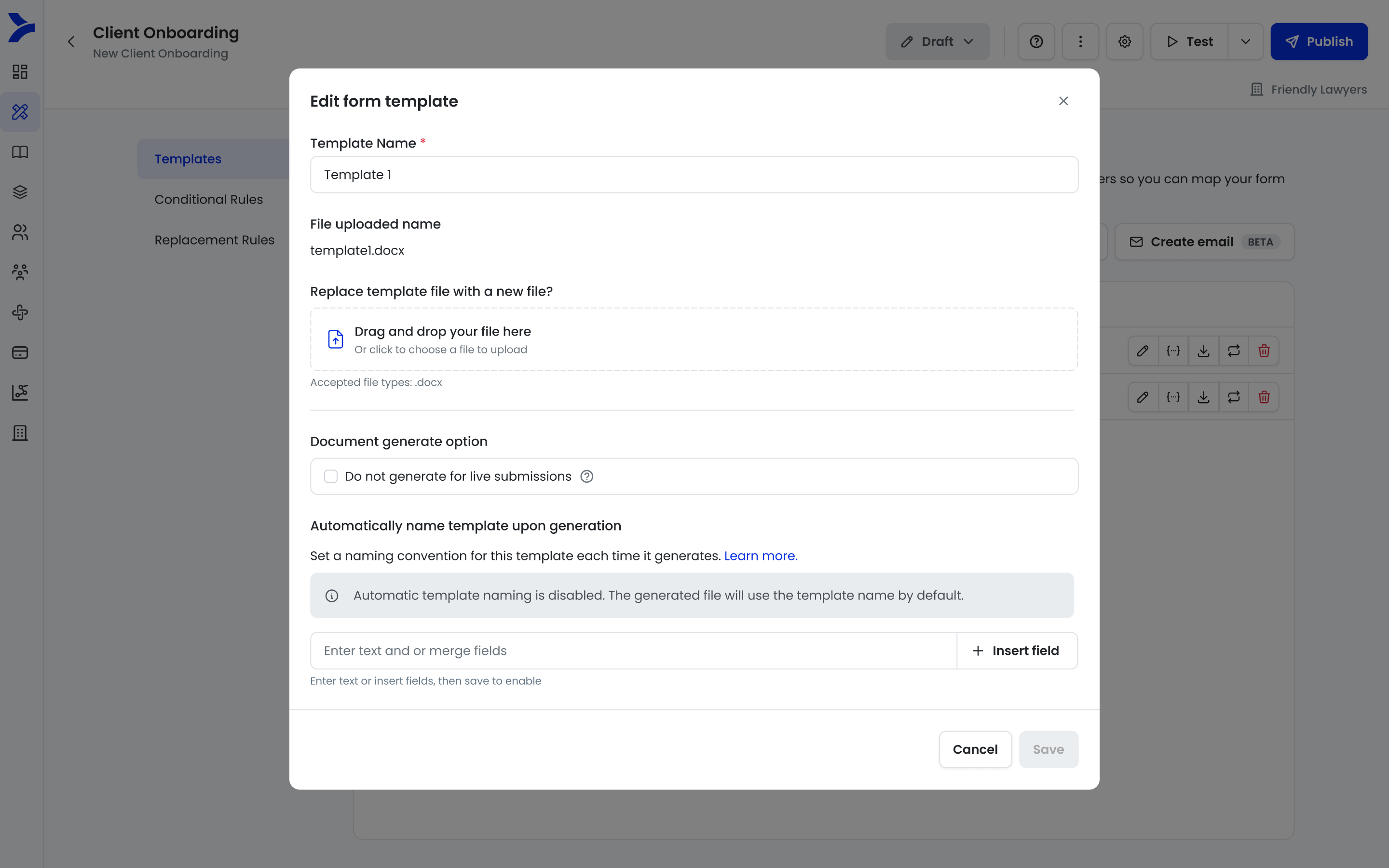The height and width of the screenshot is (868, 1389).
Task: Click the replace arrows icon in first row
Action: [1234, 351]
